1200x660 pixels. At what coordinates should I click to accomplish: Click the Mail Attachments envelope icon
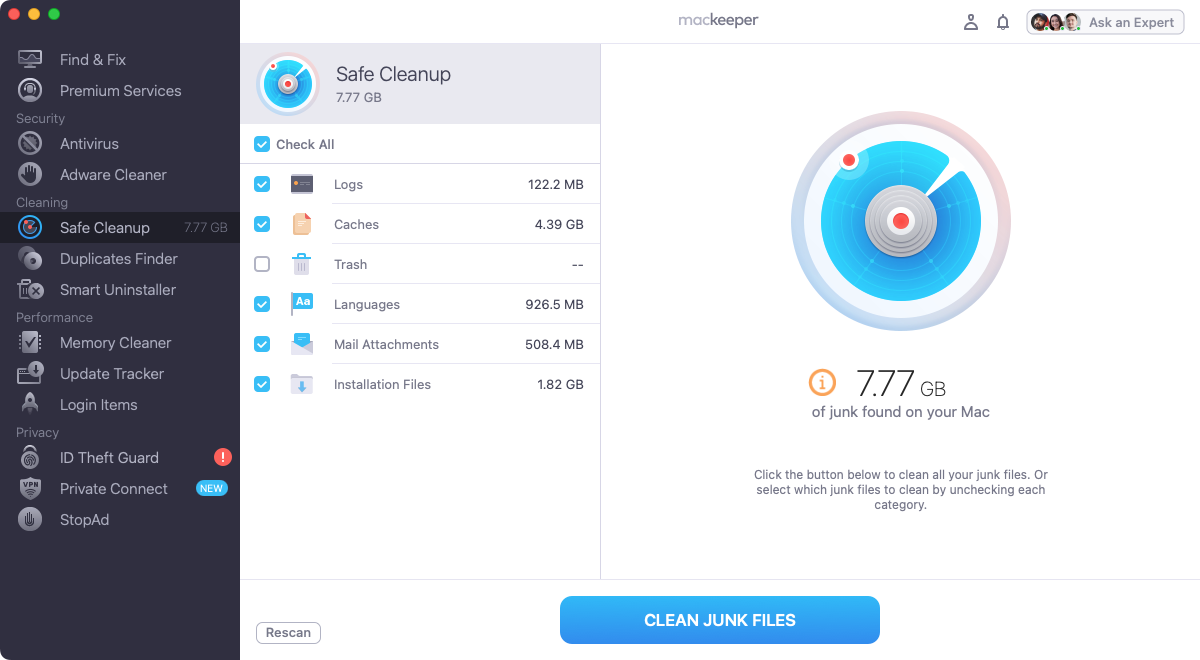[x=302, y=344]
